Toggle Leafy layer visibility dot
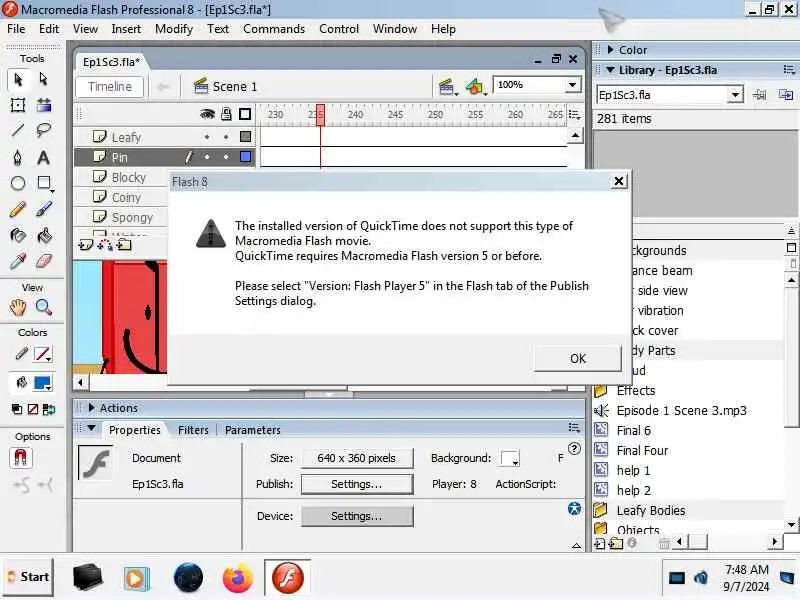 pos(207,137)
